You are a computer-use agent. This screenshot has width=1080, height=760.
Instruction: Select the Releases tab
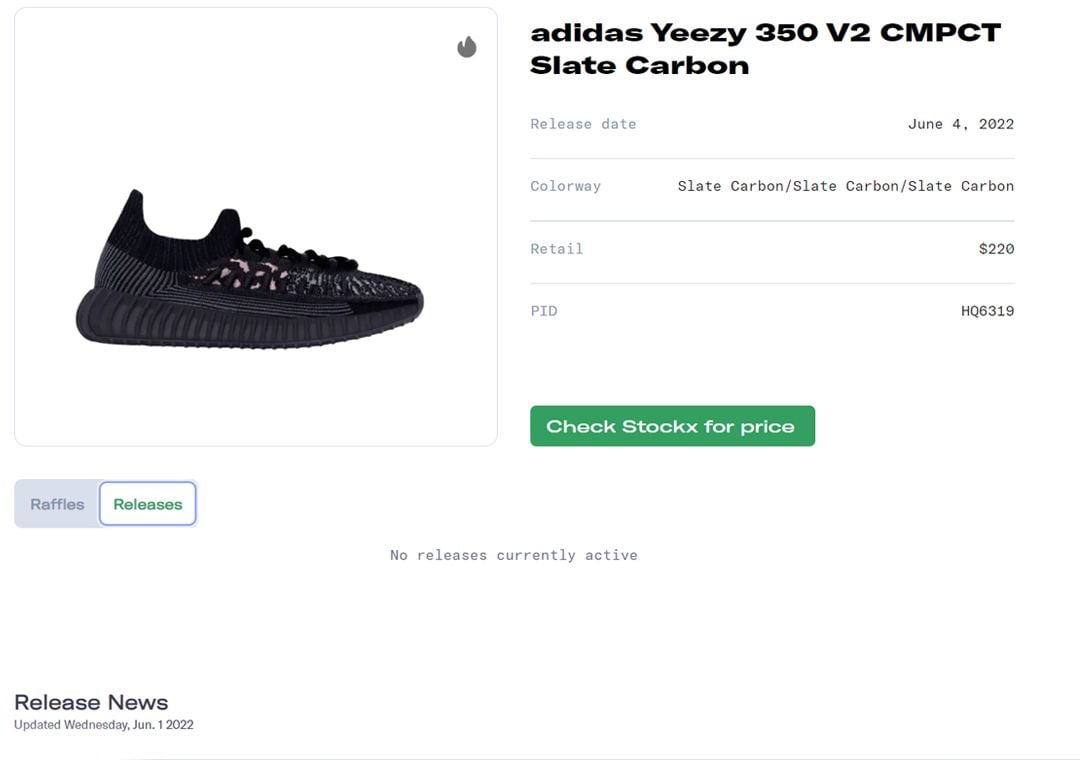pyautogui.click(x=148, y=504)
